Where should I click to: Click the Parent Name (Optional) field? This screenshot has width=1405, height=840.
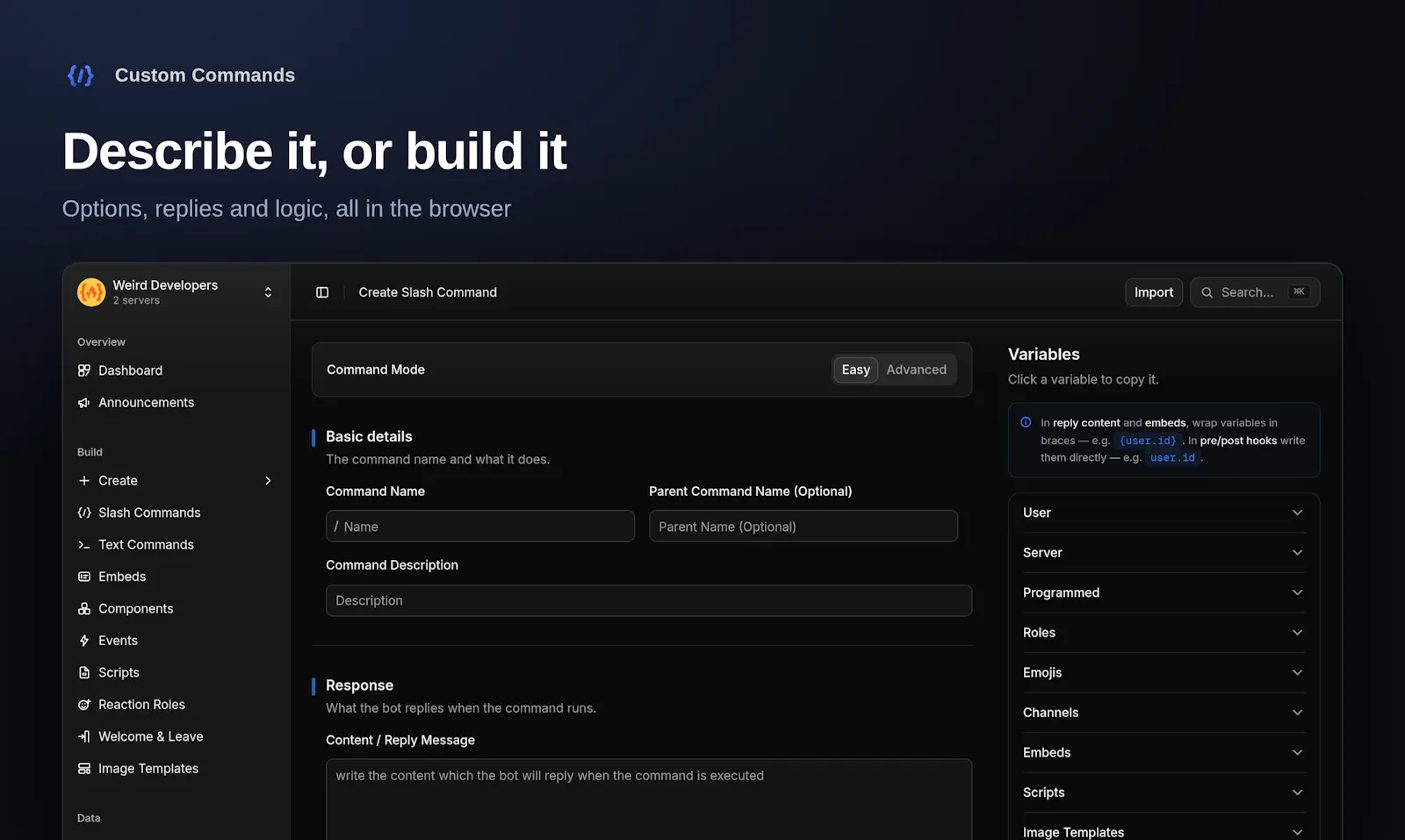[803, 527]
